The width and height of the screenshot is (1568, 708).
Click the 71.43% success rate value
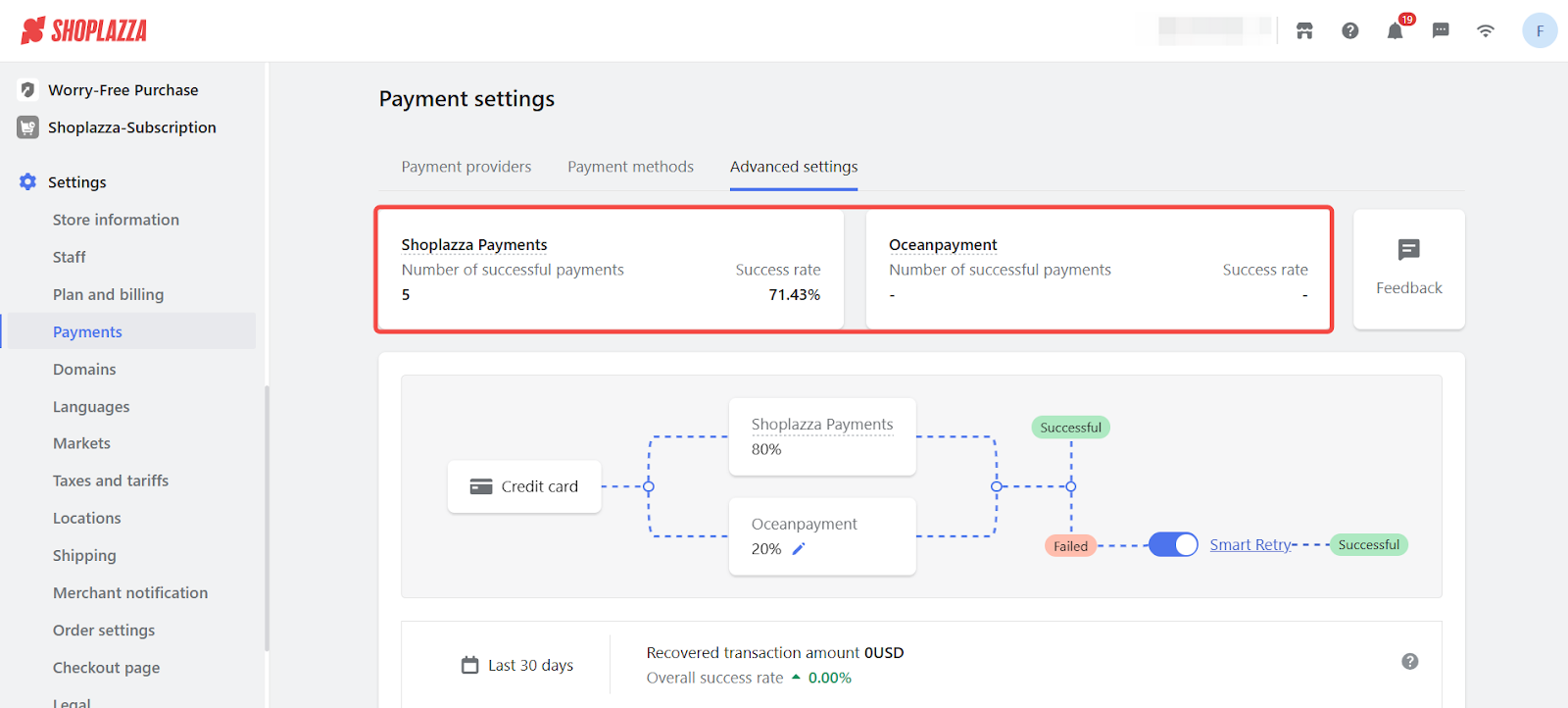point(795,294)
